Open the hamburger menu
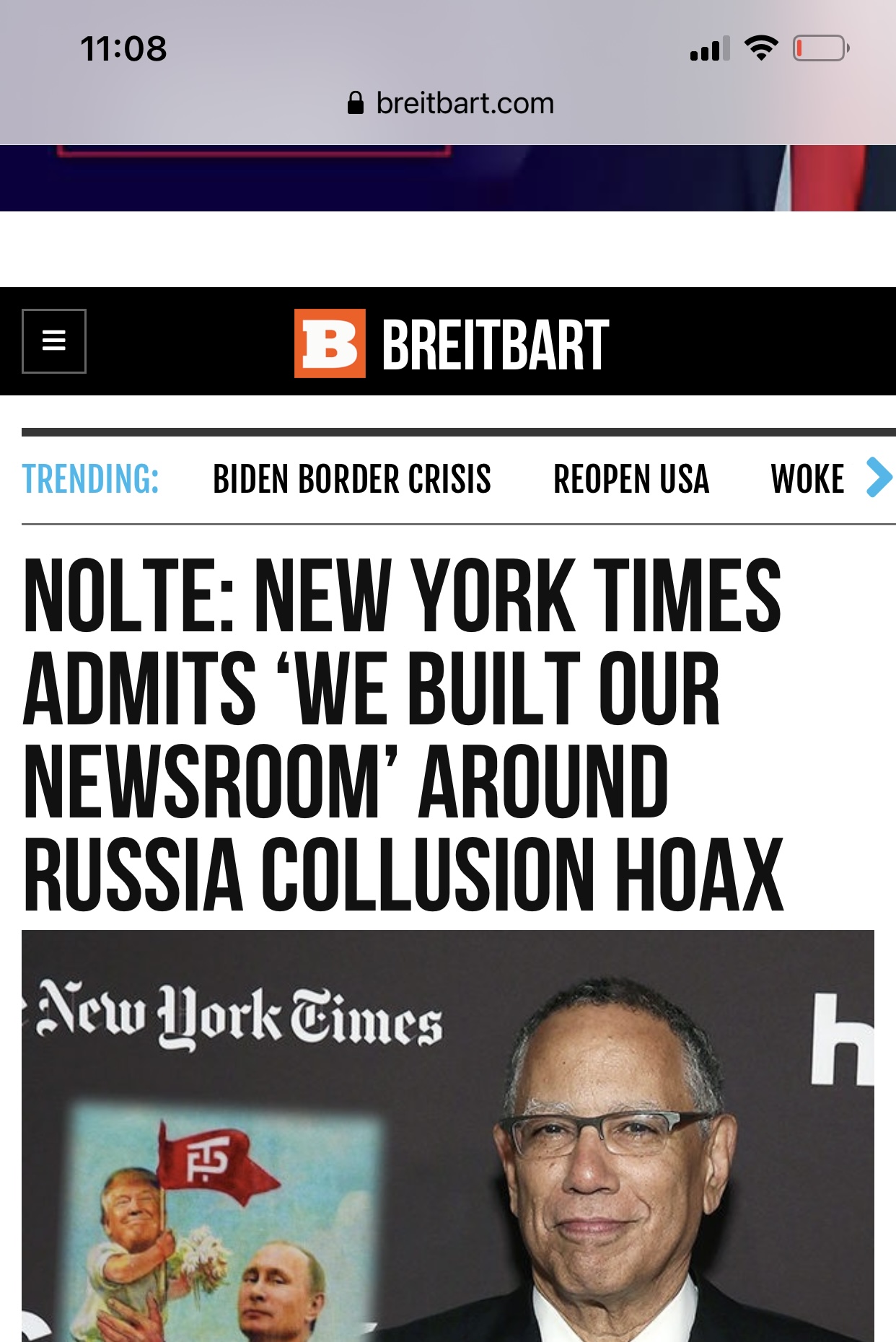The height and width of the screenshot is (1342, 896). 54,341
